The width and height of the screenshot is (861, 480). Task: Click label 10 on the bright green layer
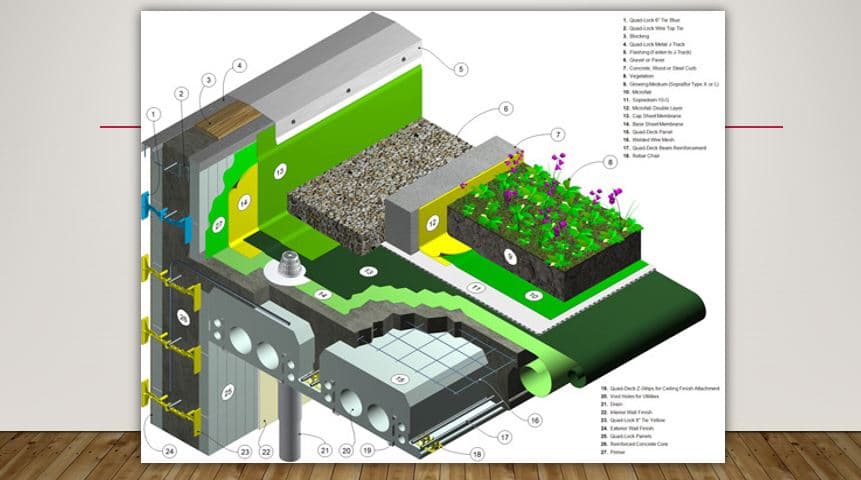pos(533,295)
